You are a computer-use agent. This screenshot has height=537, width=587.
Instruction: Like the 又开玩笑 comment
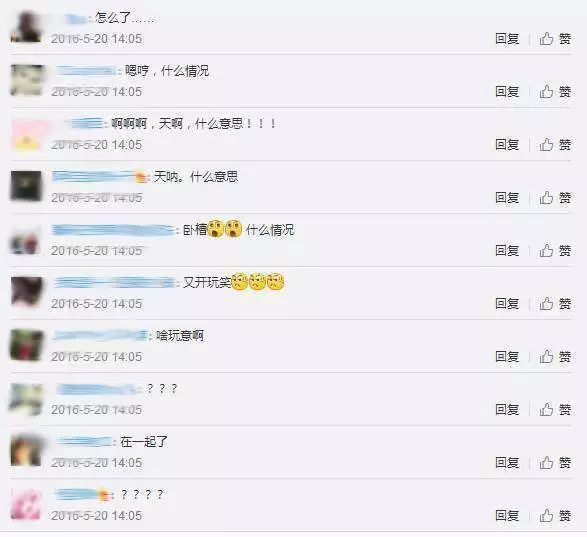(555, 304)
